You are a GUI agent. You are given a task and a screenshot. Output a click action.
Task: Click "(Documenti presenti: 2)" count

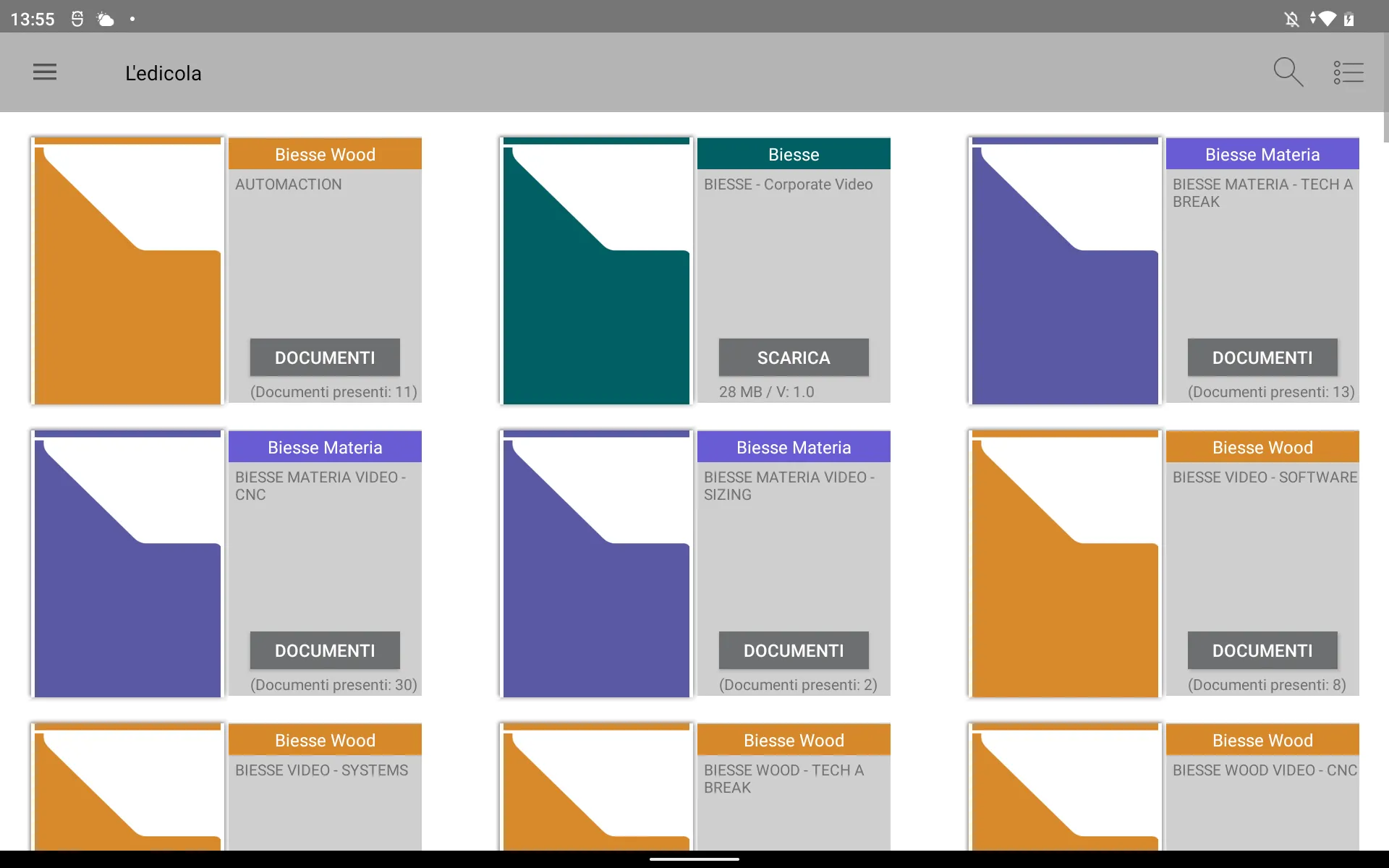point(798,685)
